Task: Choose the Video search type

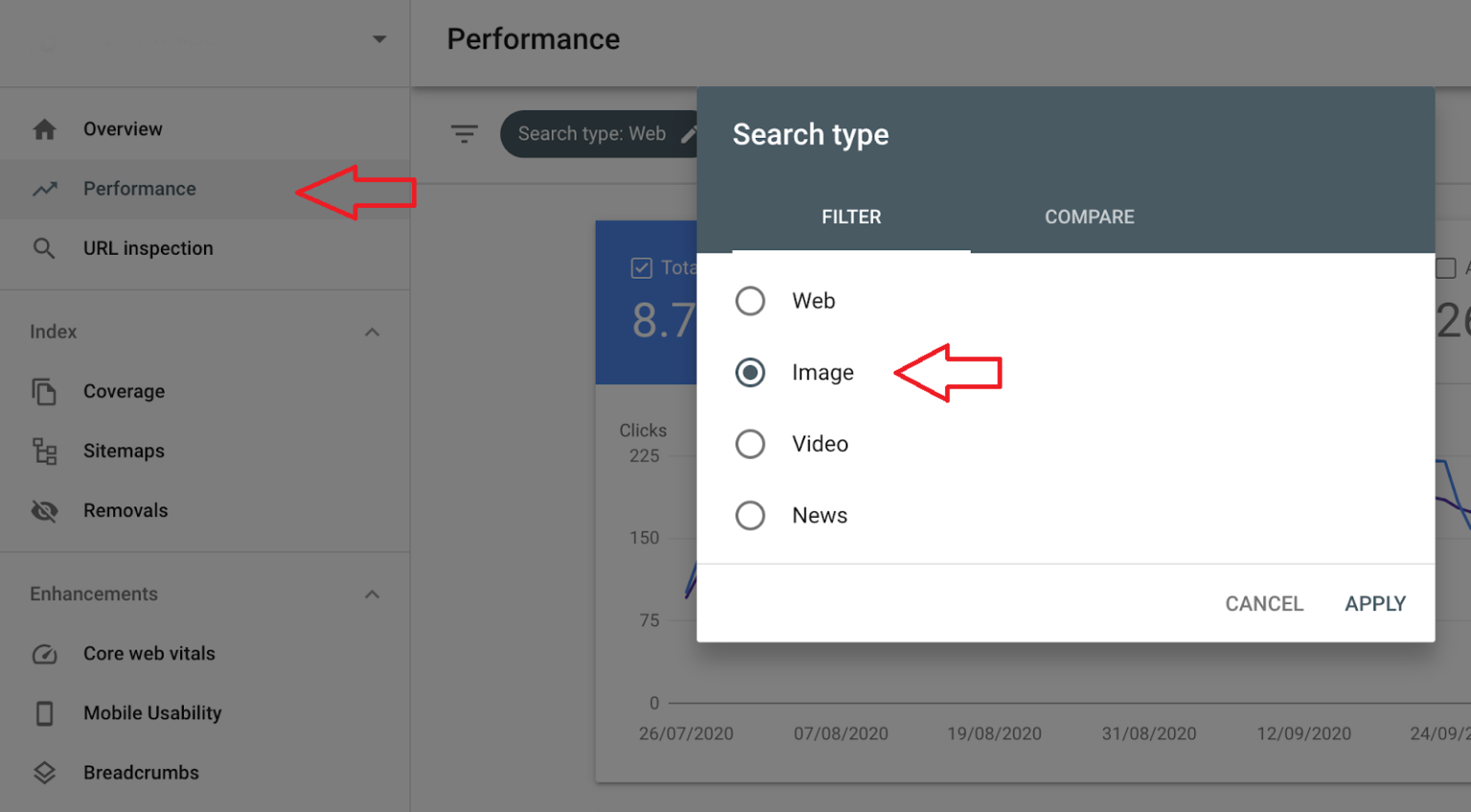Action: click(750, 443)
